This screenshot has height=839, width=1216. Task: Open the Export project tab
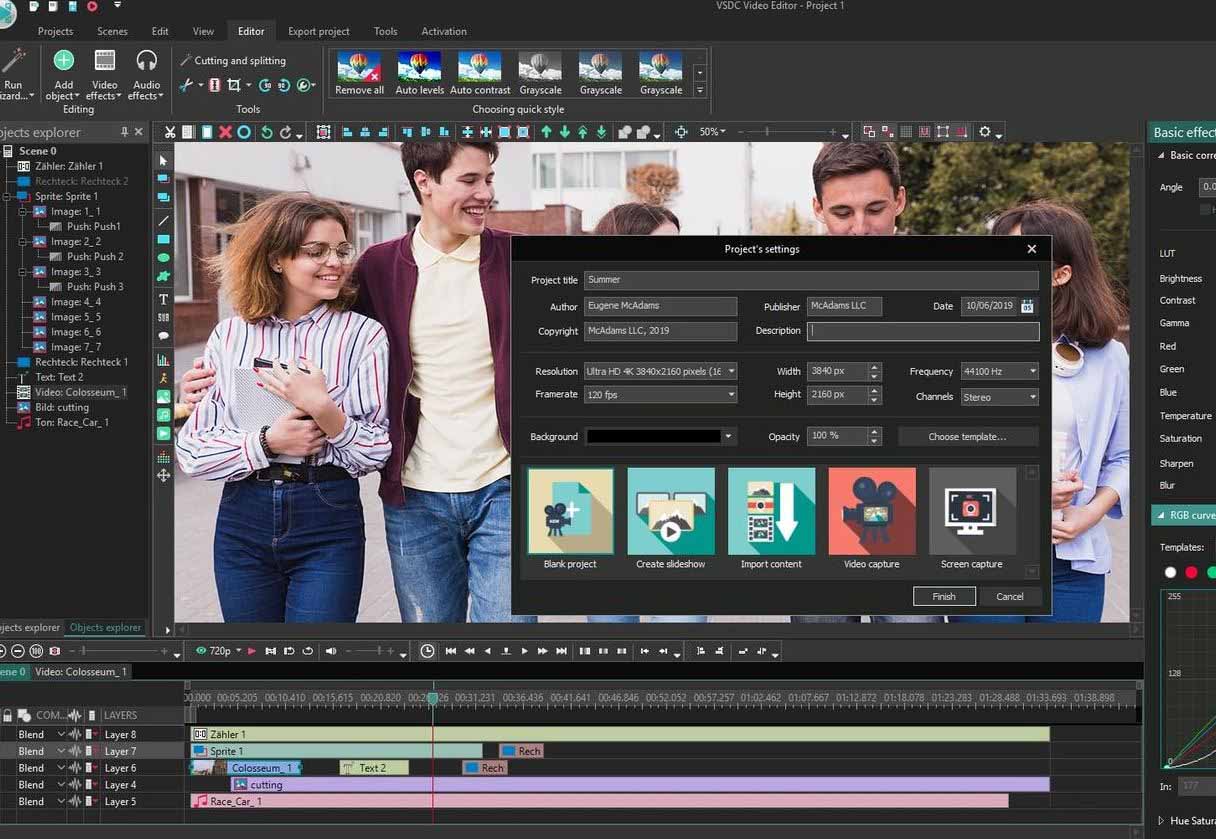click(318, 31)
